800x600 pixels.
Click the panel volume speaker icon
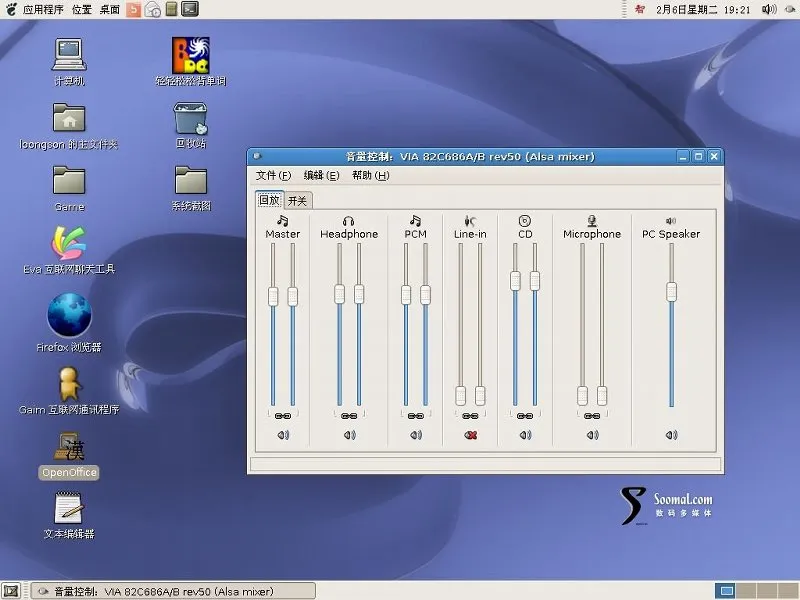click(x=769, y=9)
